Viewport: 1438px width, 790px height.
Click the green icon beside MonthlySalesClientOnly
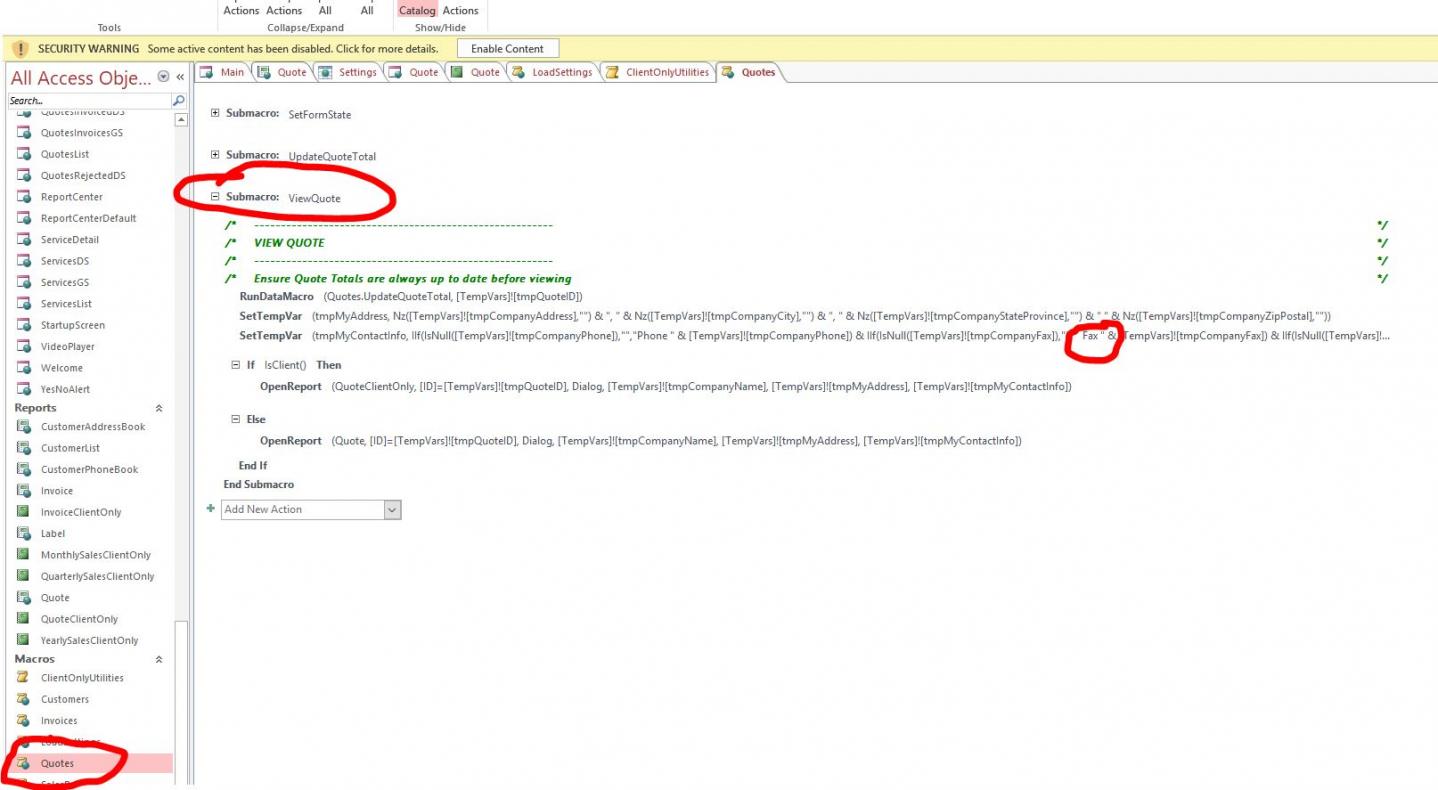(x=23, y=555)
